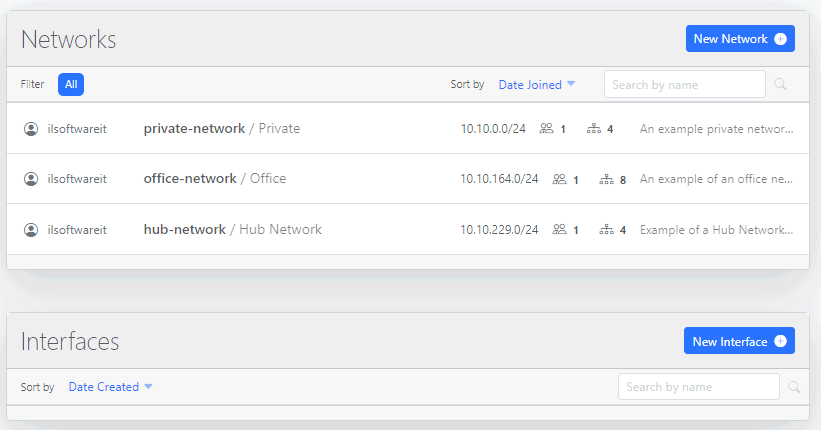Image resolution: width=821 pixels, height=430 pixels.
Task: Click the members icon in hub-network row
Action: coord(546,230)
